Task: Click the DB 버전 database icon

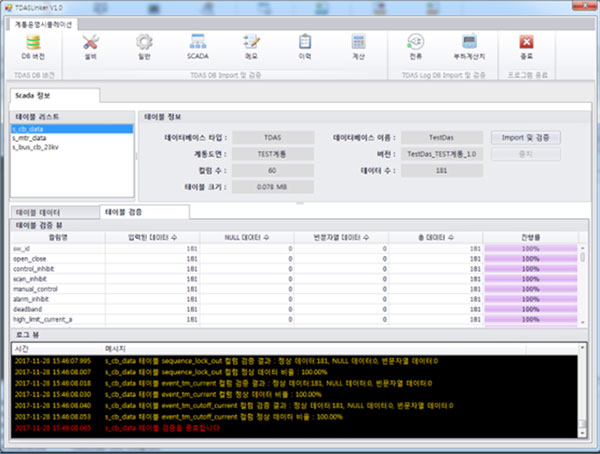Action: point(32,45)
